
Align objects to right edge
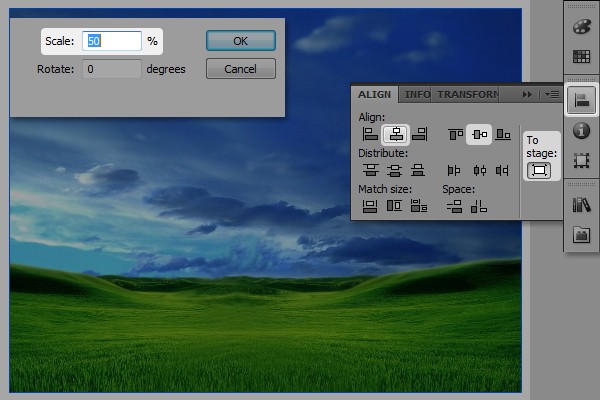tap(420, 134)
